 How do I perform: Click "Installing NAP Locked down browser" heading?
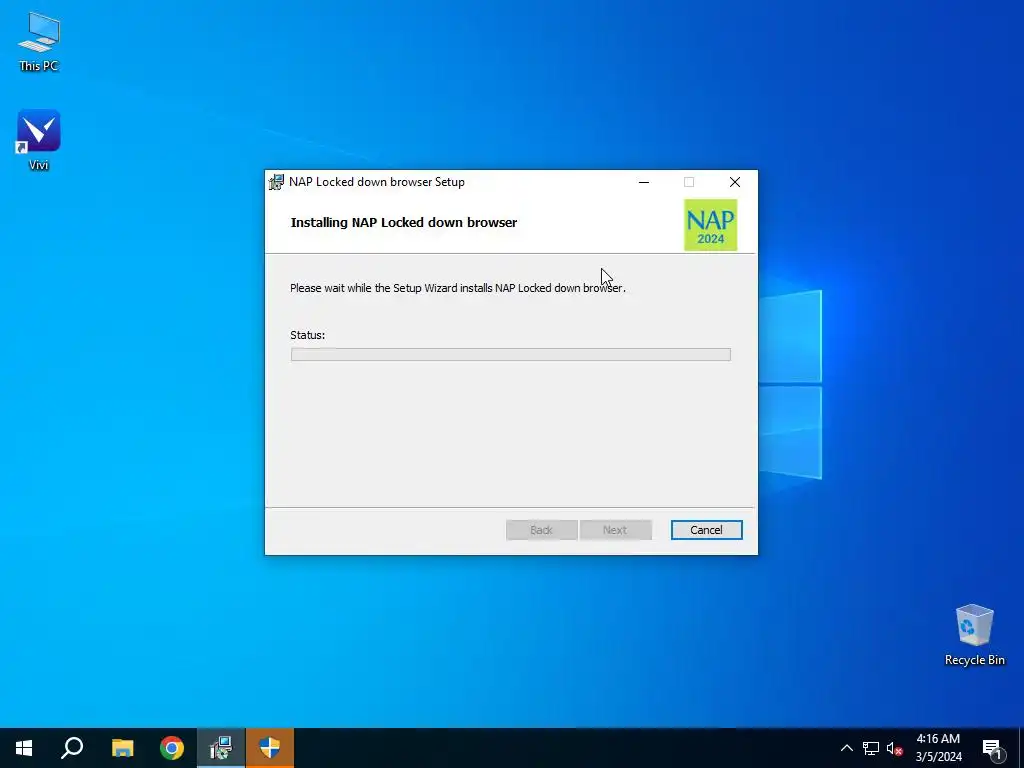click(404, 223)
